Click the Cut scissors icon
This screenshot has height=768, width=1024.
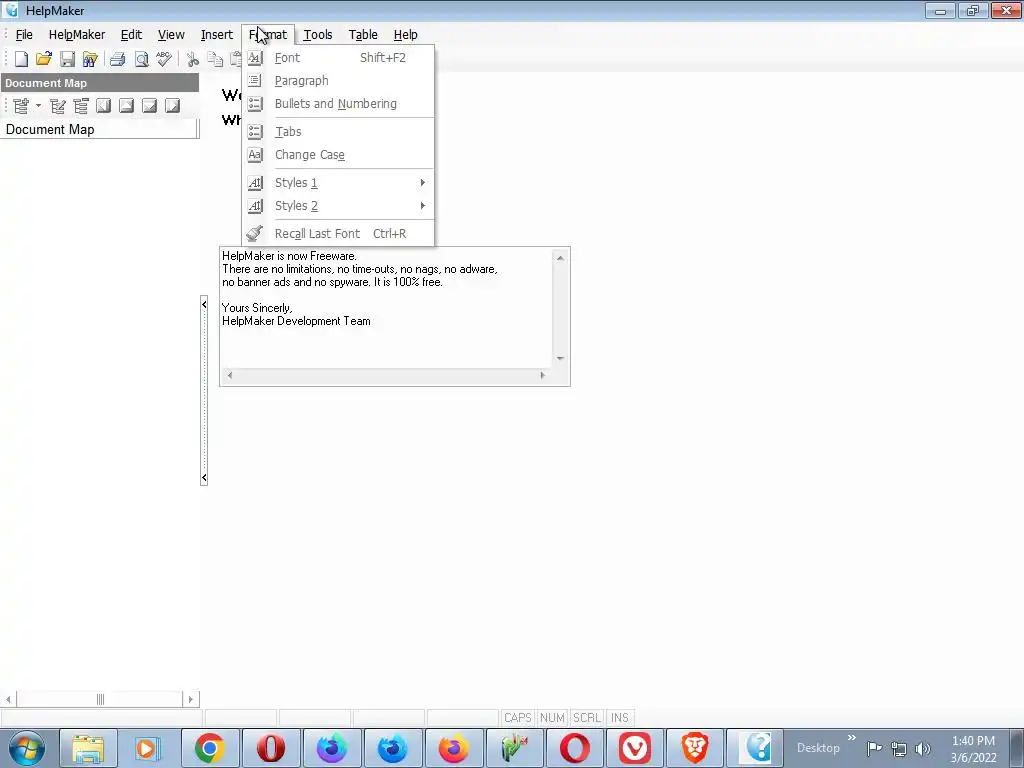193,59
